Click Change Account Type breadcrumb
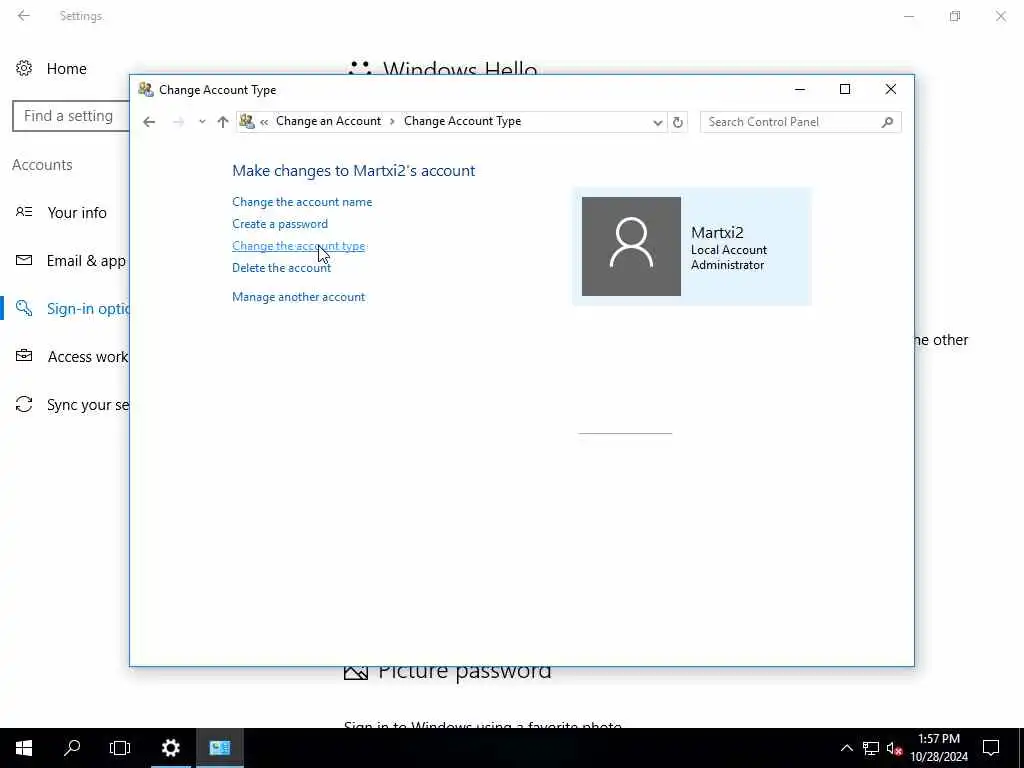Image resolution: width=1024 pixels, height=768 pixels. coord(462,121)
